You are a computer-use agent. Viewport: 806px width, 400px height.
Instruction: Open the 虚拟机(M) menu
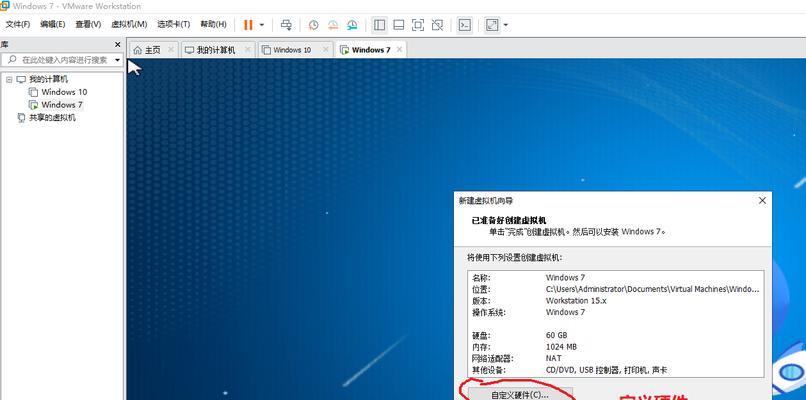pyautogui.click(x=129, y=24)
